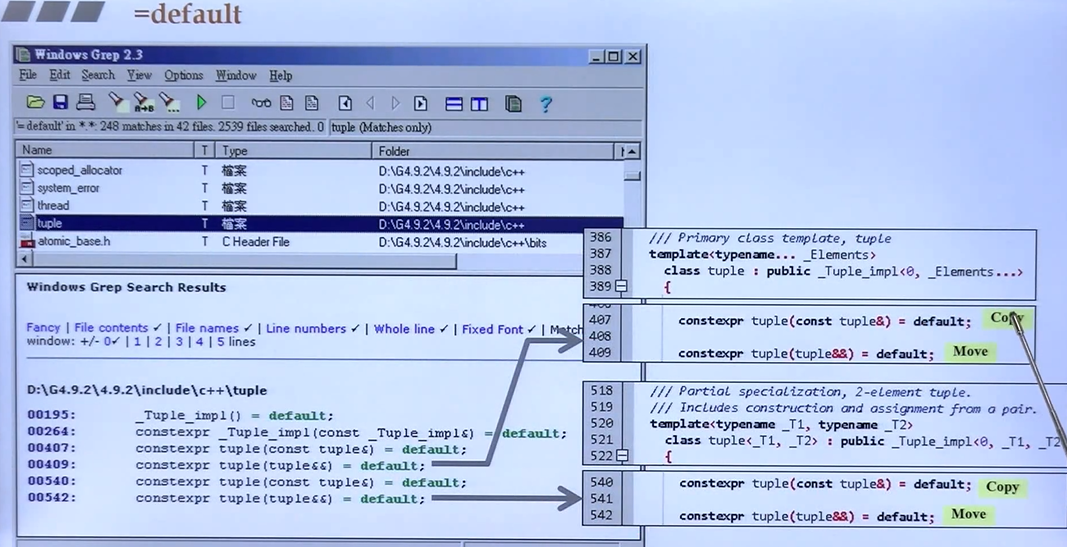This screenshot has width=1067, height=547.
Task: Open the File menu
Action: click(28, 75)
